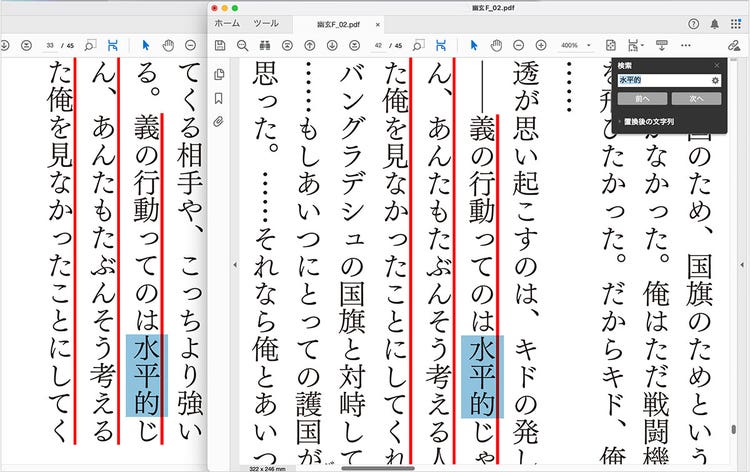Open the more tools ellipsis menu
The height and width of the screenshot is (472, 750).
(685, 45)
